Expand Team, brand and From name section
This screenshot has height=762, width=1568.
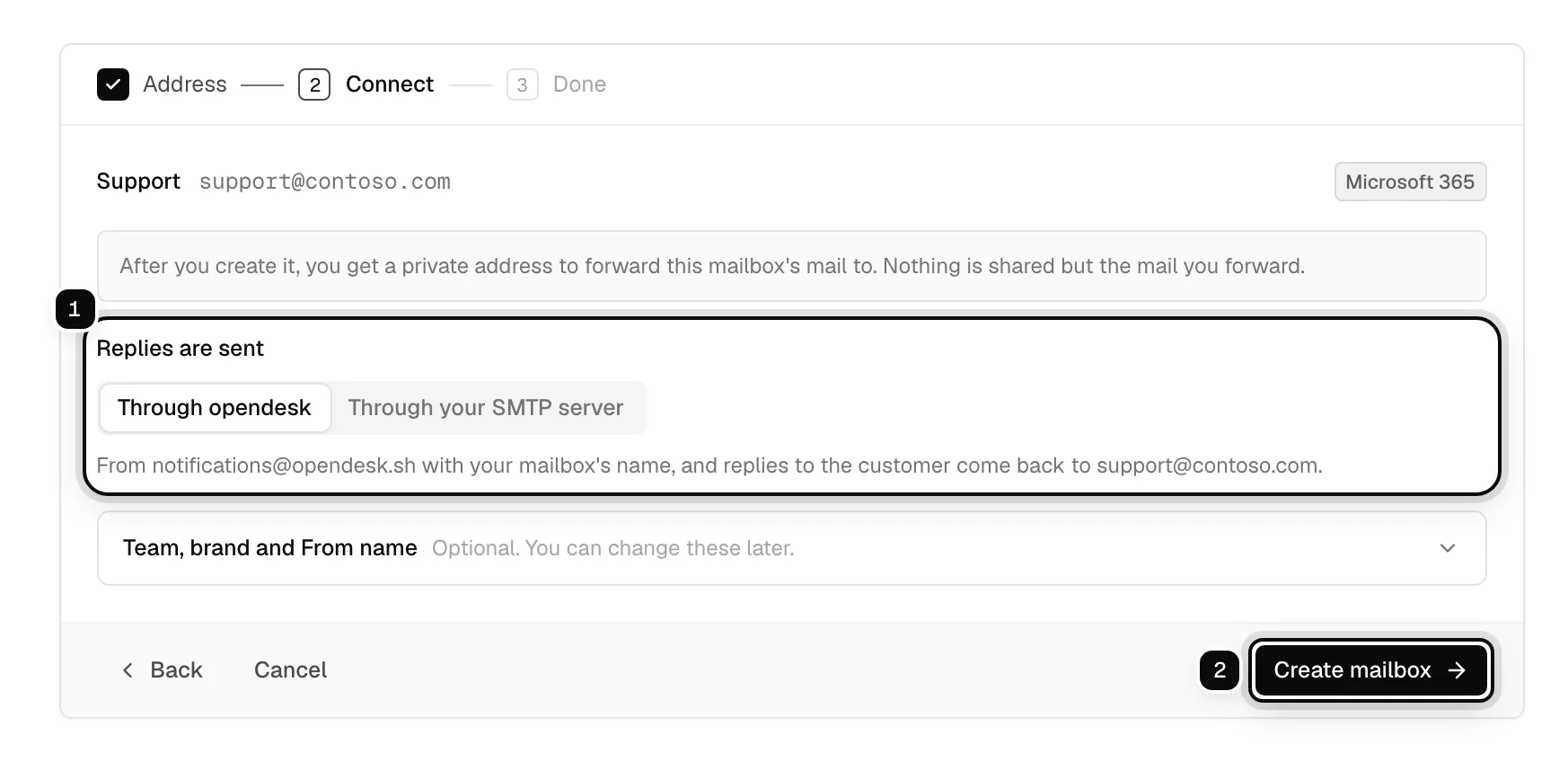(x=791, y=548)
